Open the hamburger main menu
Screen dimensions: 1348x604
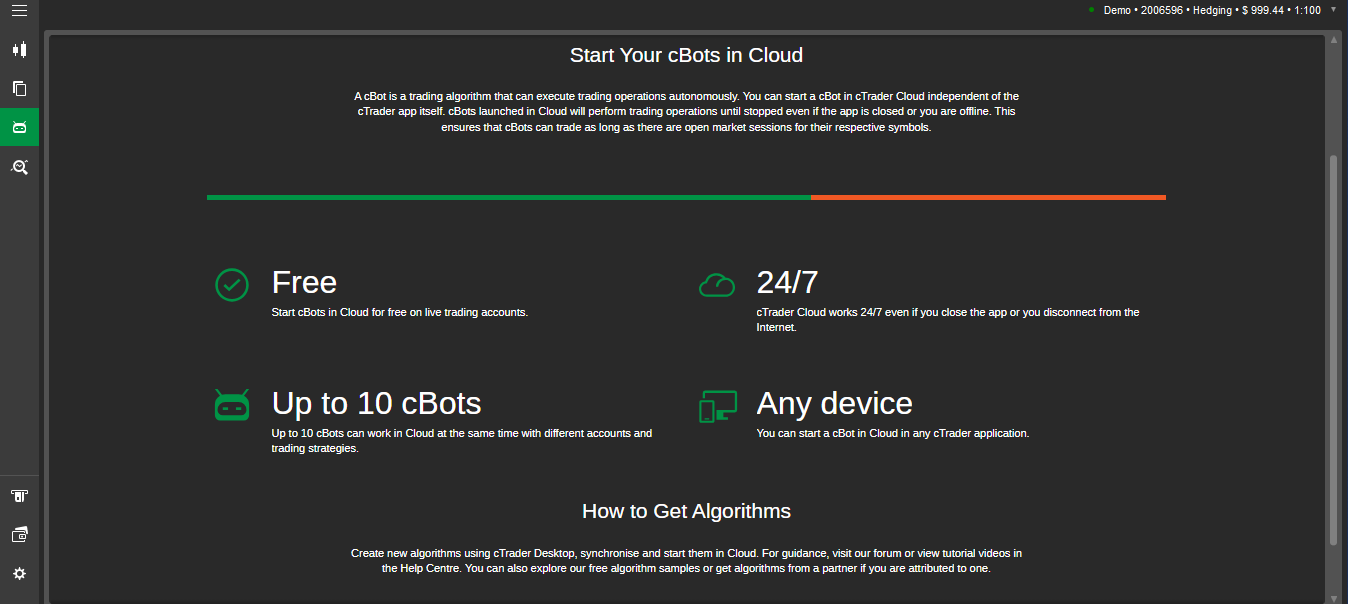(19, 11)
